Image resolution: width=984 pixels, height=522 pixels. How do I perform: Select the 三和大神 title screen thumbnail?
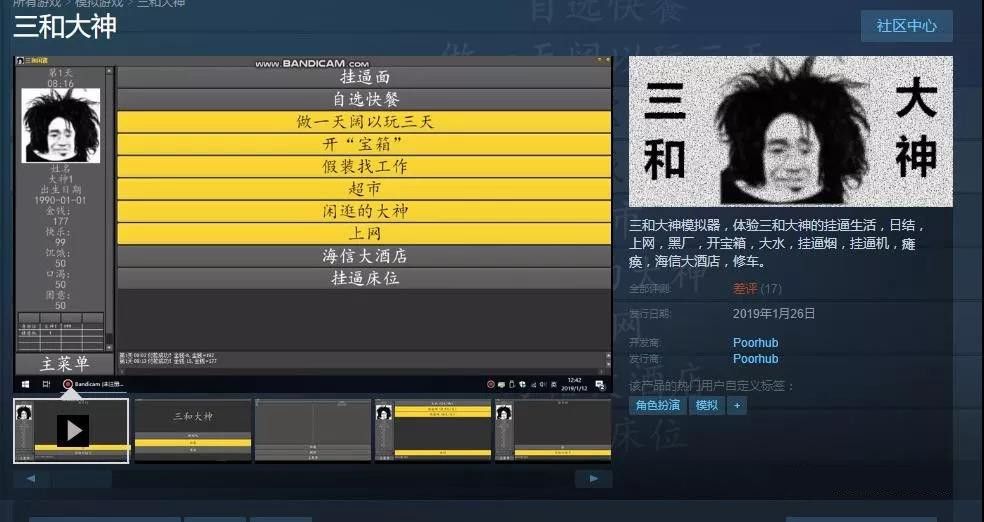tap(193, 431)
